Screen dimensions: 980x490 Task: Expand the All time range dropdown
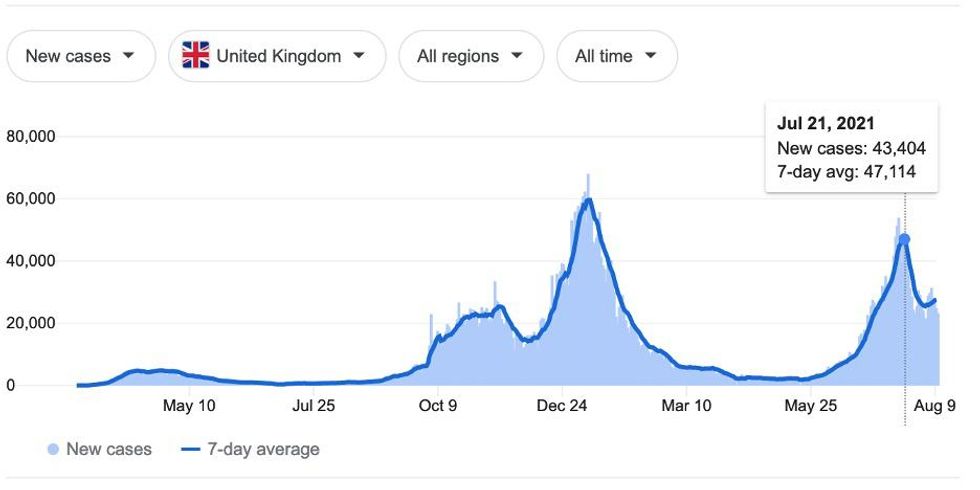pos(616,56)
